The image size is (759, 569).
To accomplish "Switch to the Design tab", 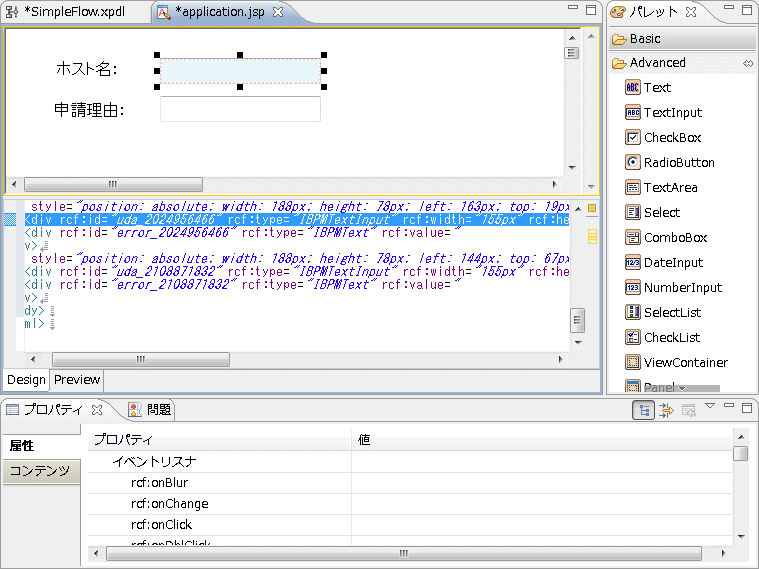I will click(x=26, y=380).
